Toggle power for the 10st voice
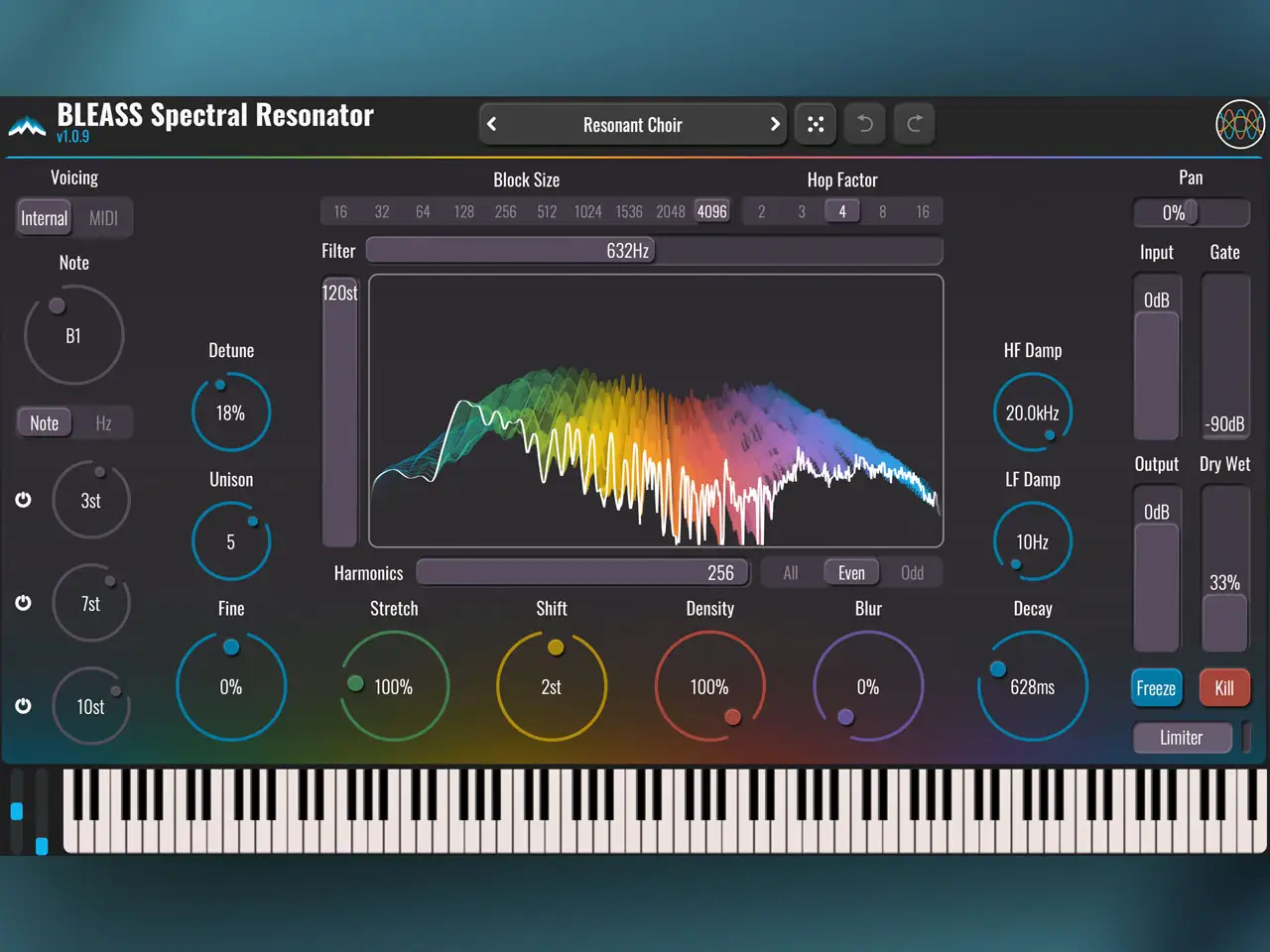The height and width of the screenshot is (952, 1270). pyautogui.click(x=23, y=705)
